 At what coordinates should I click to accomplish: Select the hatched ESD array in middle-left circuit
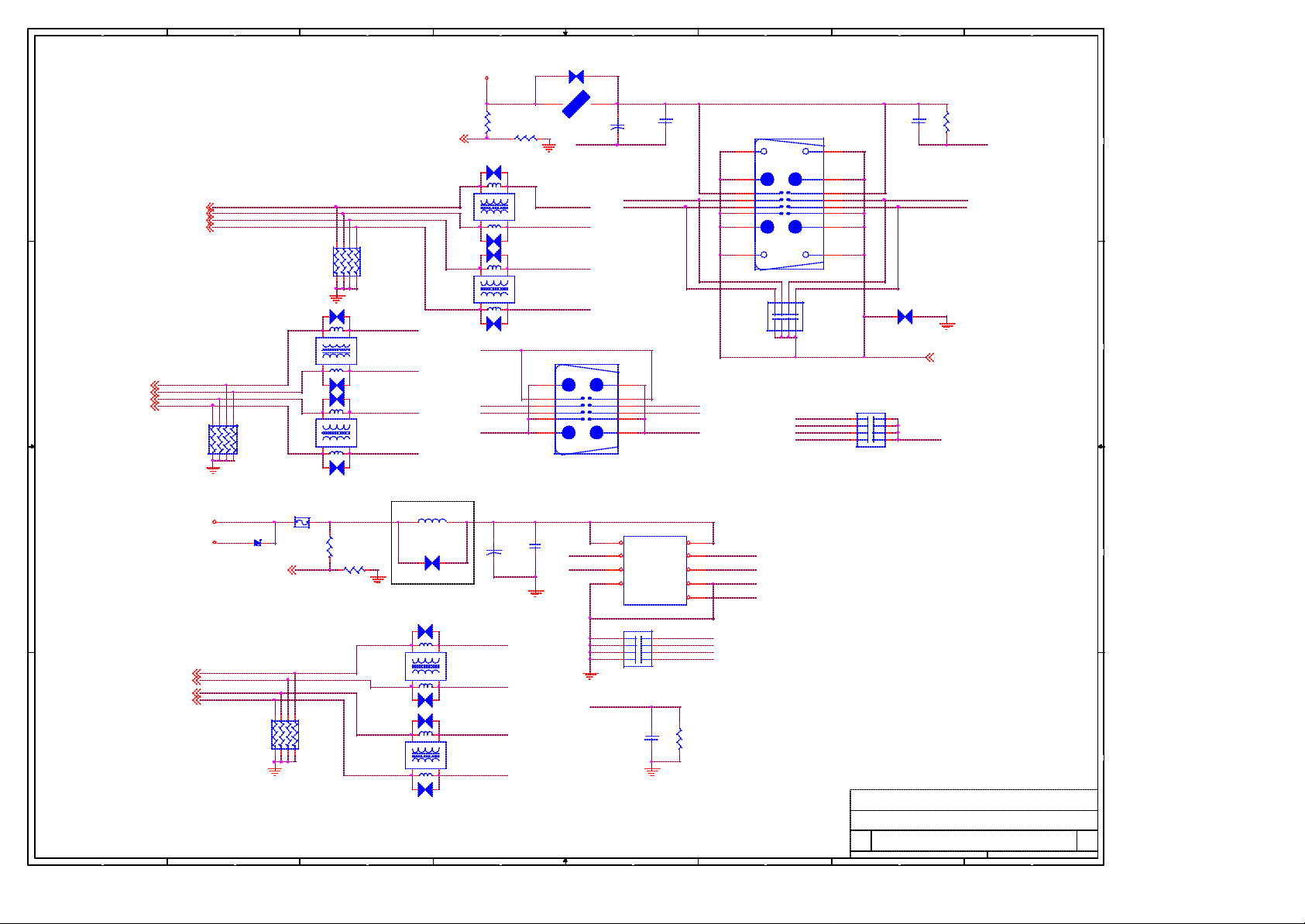click(x=223, y=440)
